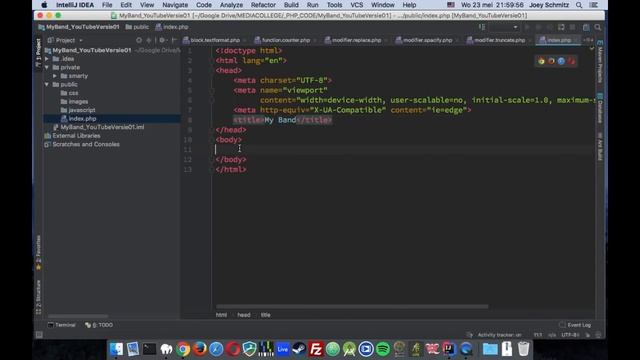Viewport: 640px width, 360px height.
Task: Toggle Ant Build side tool window
Action: (600, 147)
